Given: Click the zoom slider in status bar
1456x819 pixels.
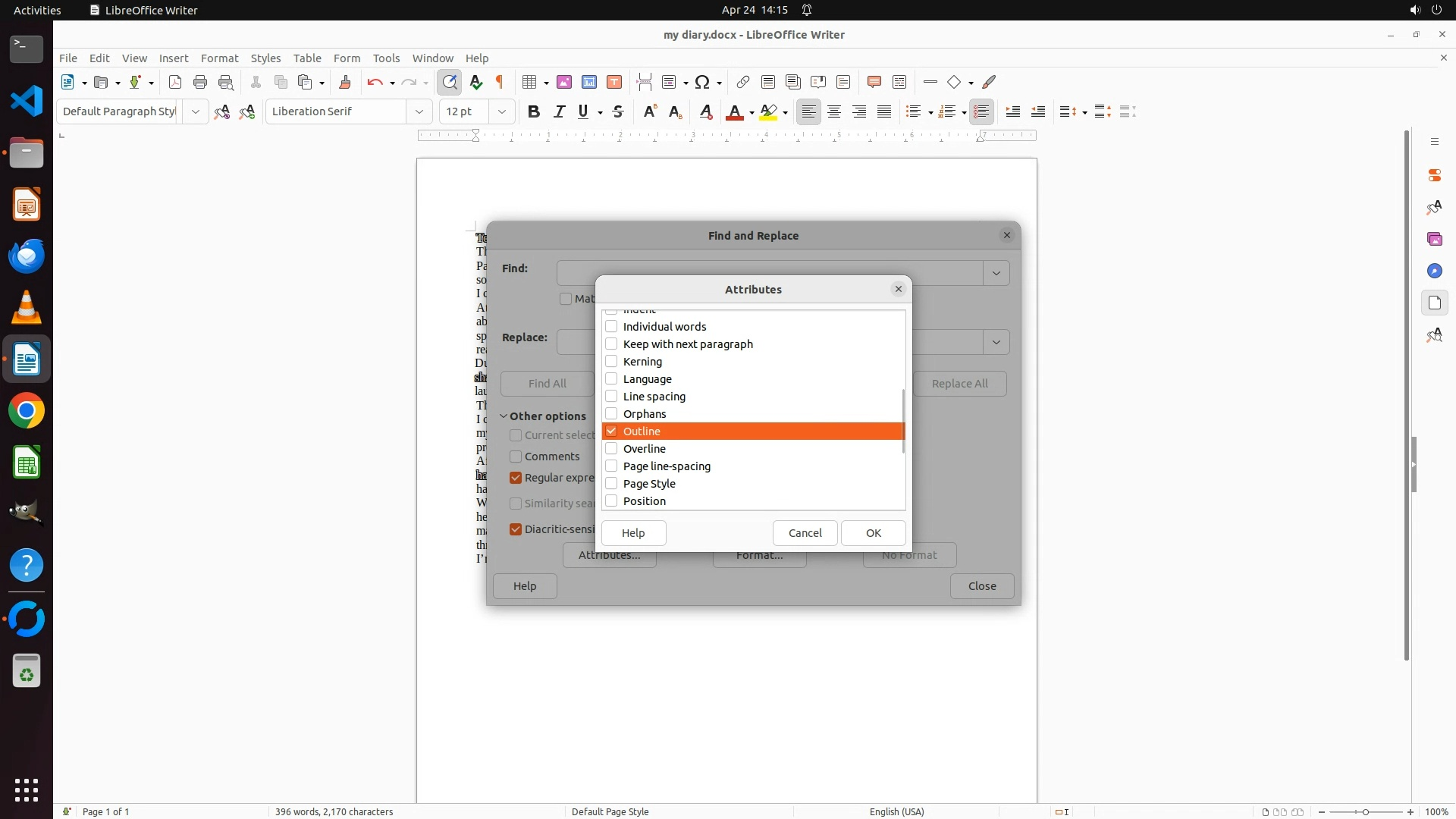Looking at the screenshot, I should point(1365,811).
